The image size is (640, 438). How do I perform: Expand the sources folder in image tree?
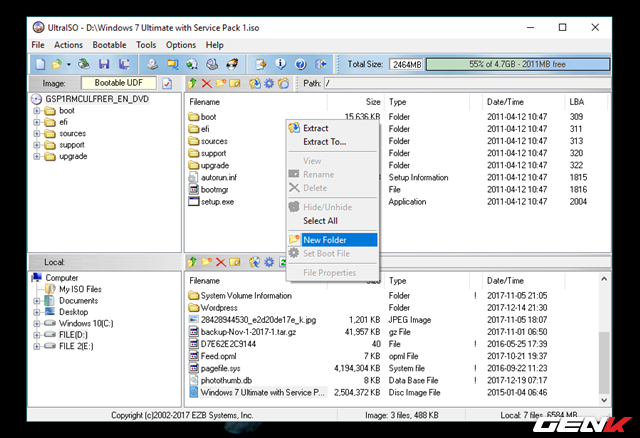pos(37,133)
